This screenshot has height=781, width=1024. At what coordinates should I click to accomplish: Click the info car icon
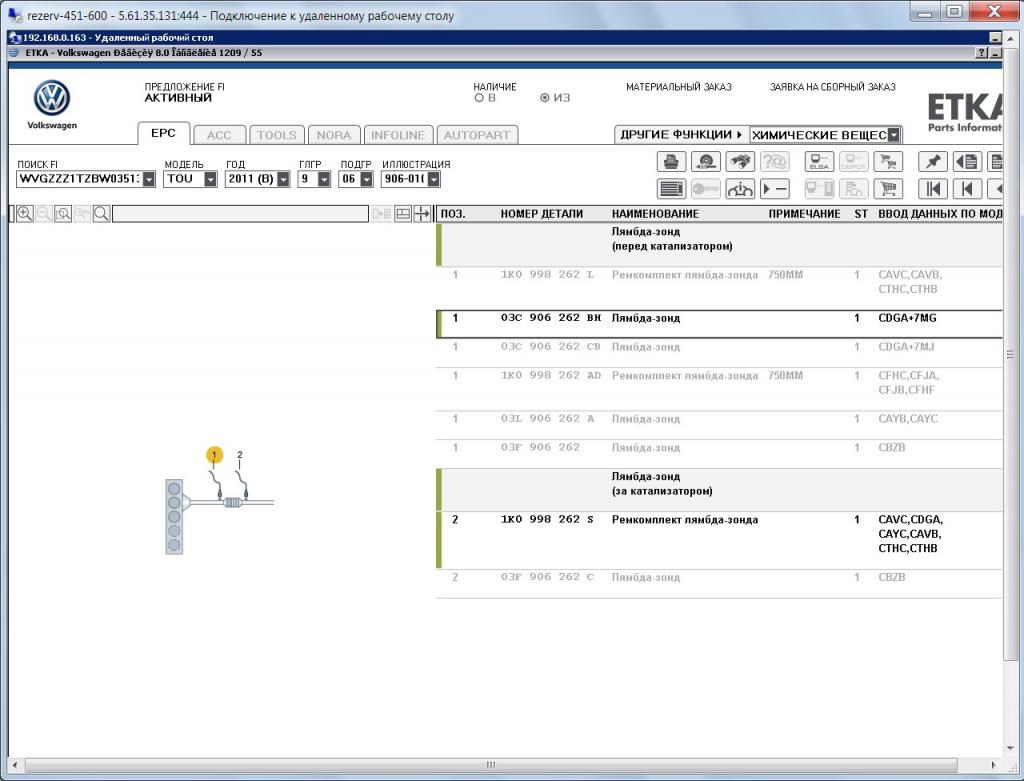pos(739,189)
